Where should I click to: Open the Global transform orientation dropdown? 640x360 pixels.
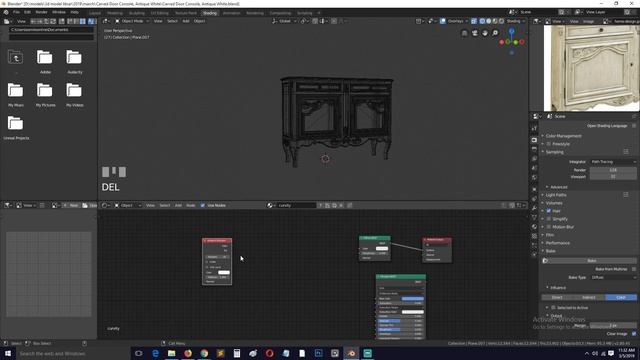click(x=284, y=21)
